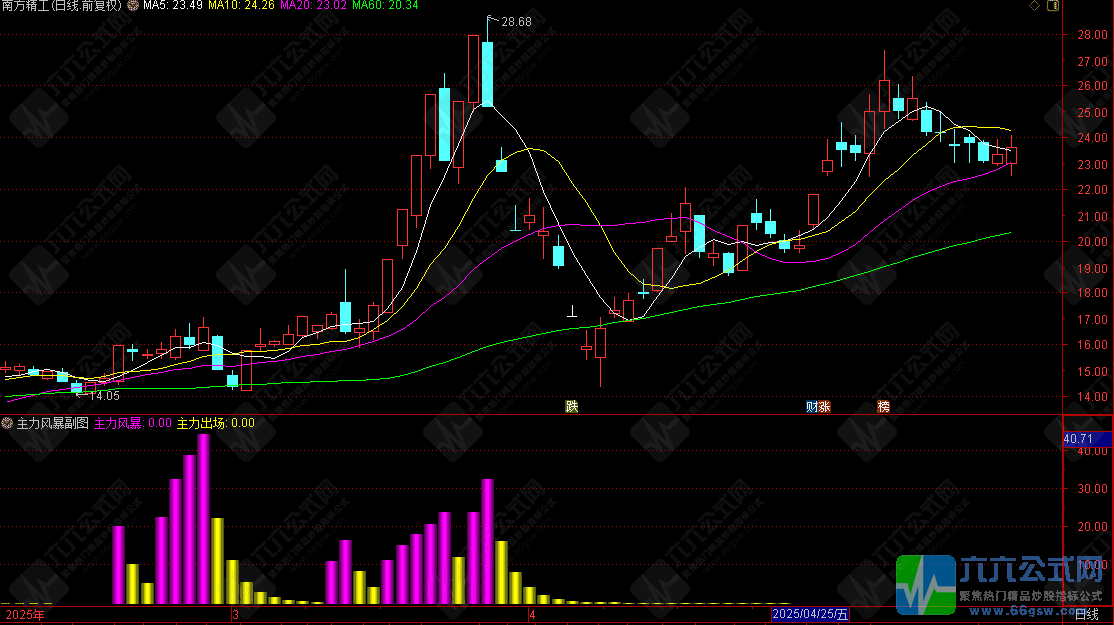Open settings icon beside the main chart title
Screen dimensions: 1114x625
133,6
